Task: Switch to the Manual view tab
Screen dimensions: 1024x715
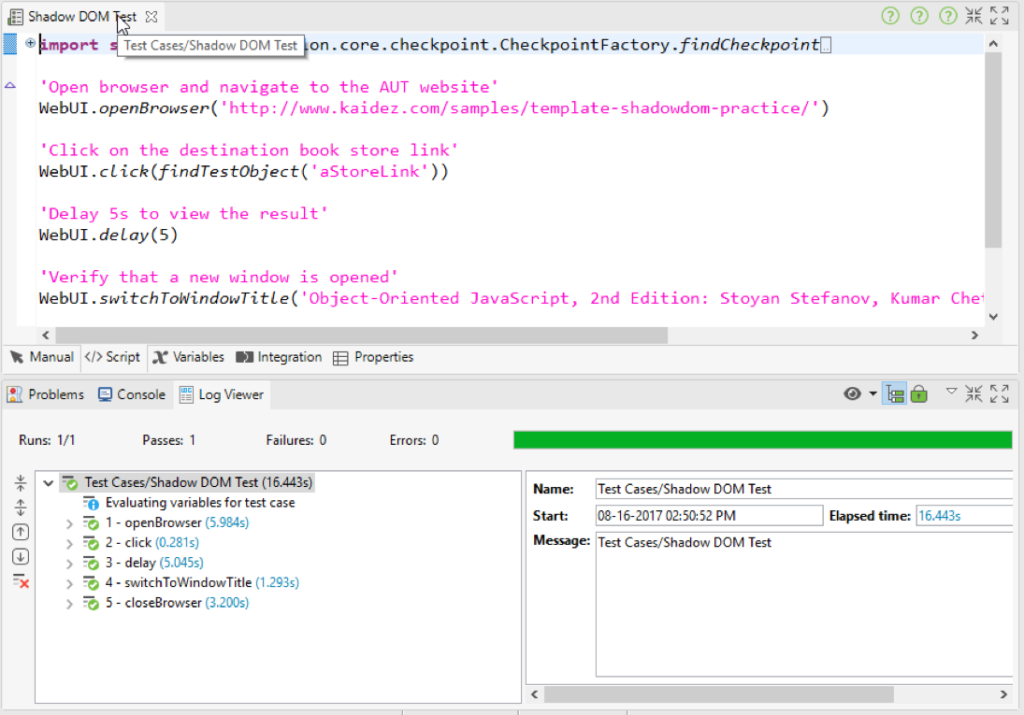Action: pos(42,357)
